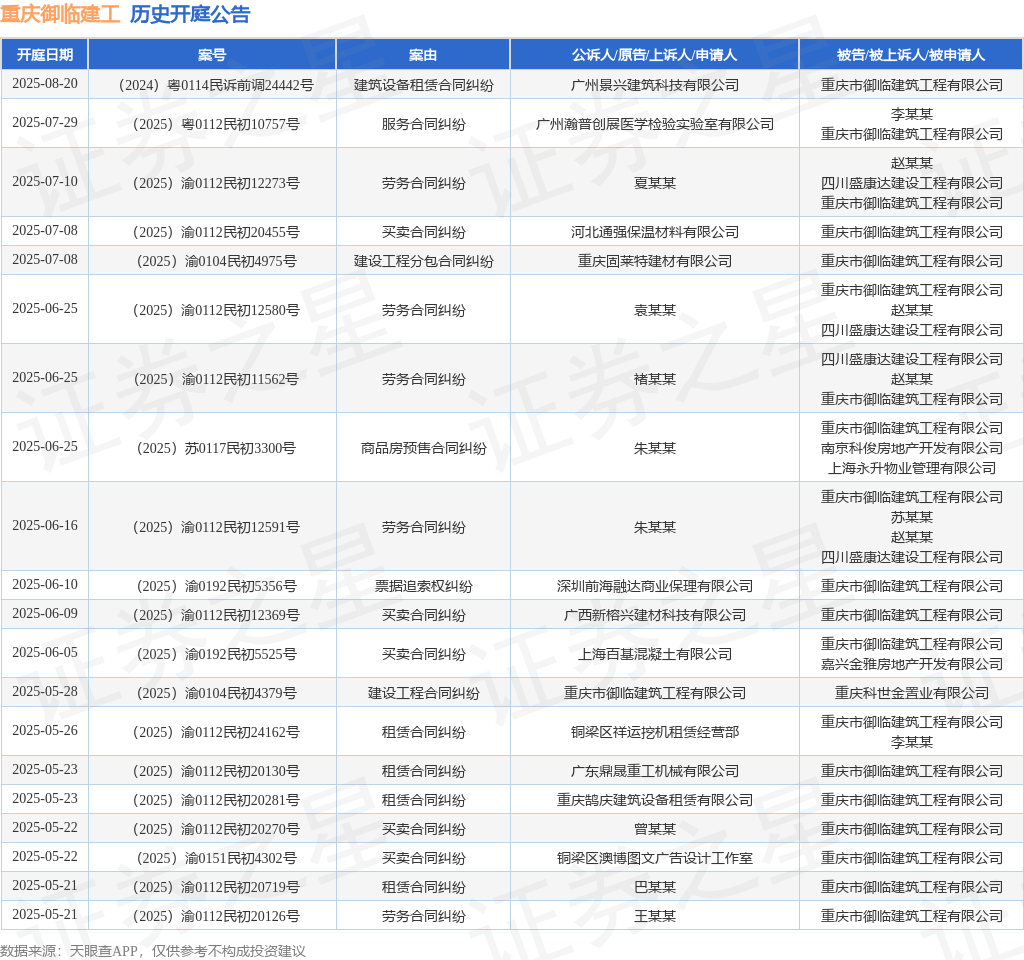The image size is (1024, 960).
Task: Click plaintiff 深圳前海融达商业保理有限公司
Action: 654,586
